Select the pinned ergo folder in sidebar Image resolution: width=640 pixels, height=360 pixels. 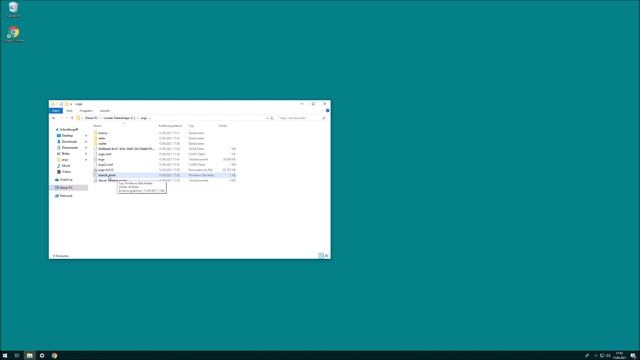[64, 160]
